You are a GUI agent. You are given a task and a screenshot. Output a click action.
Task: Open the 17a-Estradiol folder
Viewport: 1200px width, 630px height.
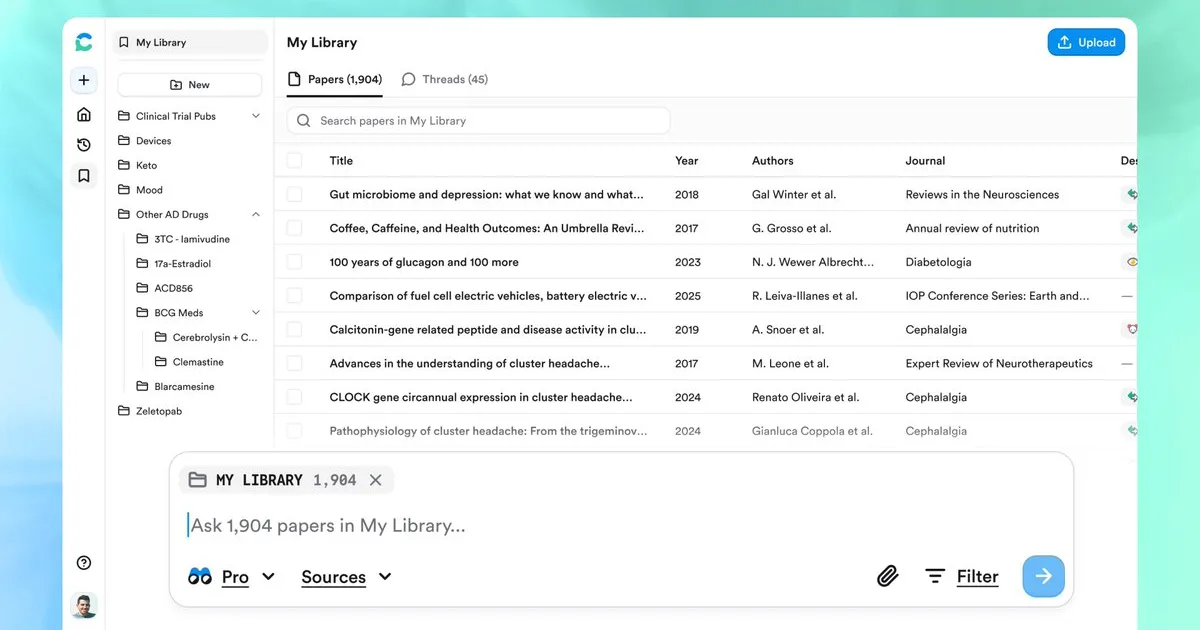(x=183, y=264)
